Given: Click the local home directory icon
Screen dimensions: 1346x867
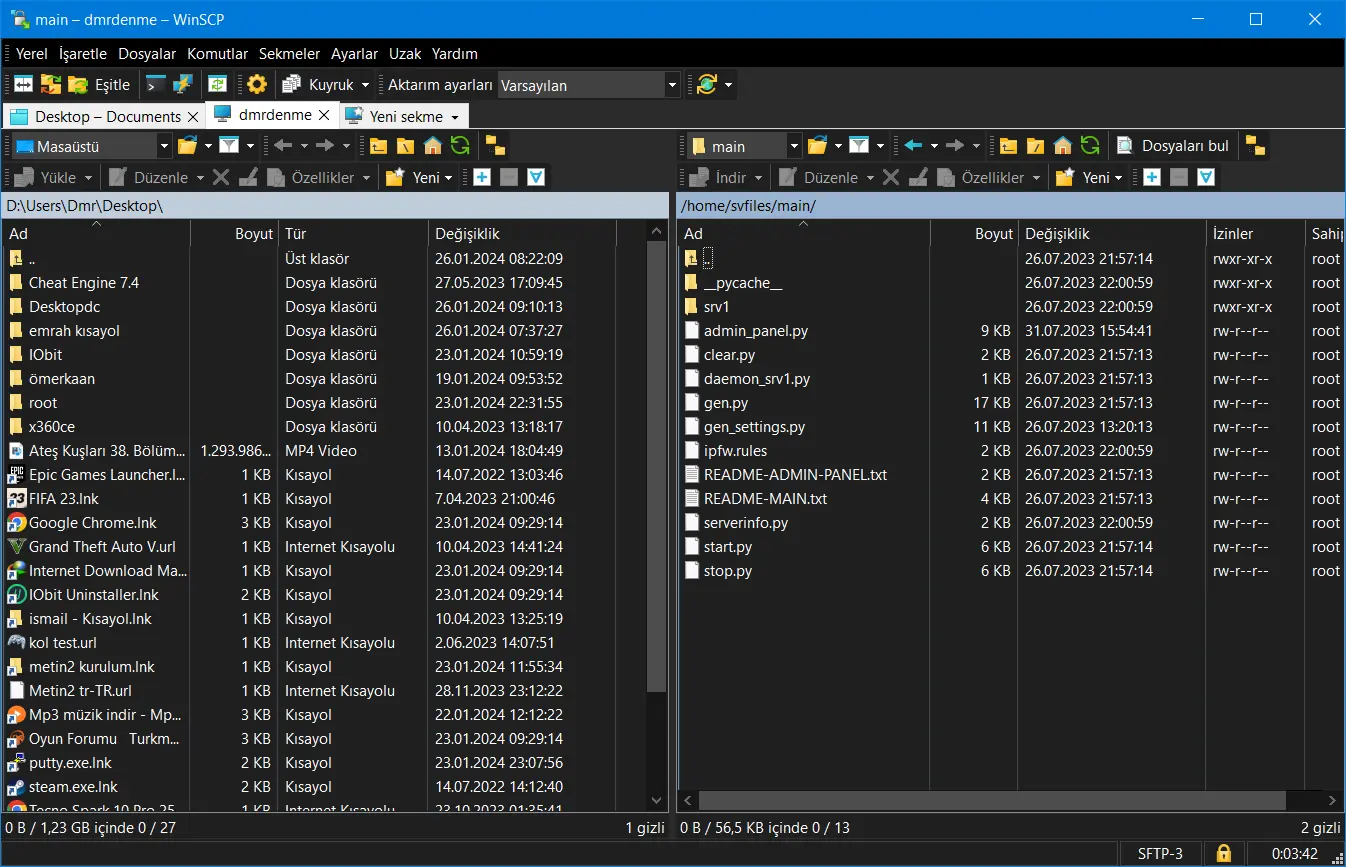Looking at the screenshot, I should [432, 146].
